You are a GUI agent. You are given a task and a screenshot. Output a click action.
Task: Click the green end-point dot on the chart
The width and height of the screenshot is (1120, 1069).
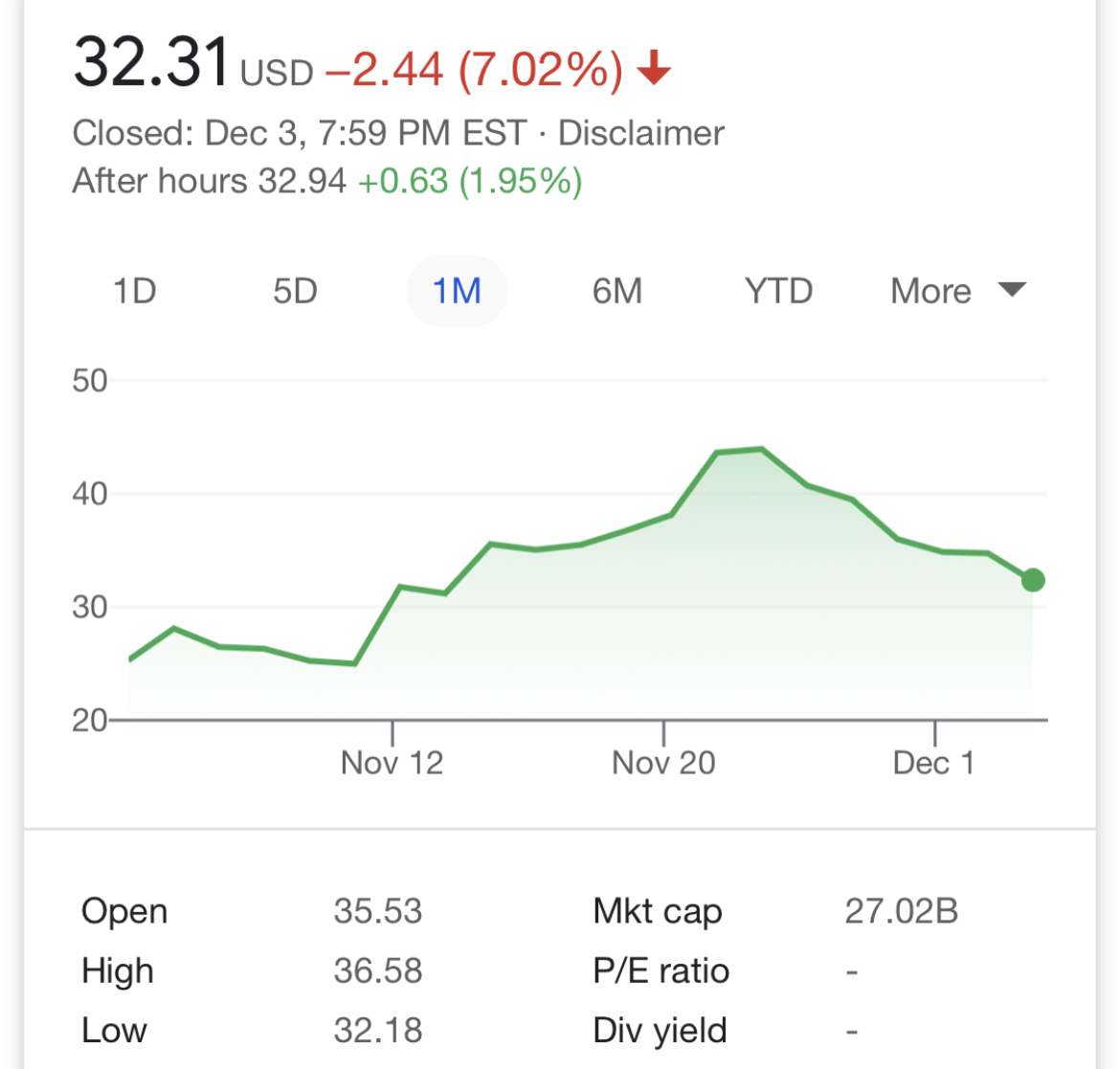coord(1033,580)
